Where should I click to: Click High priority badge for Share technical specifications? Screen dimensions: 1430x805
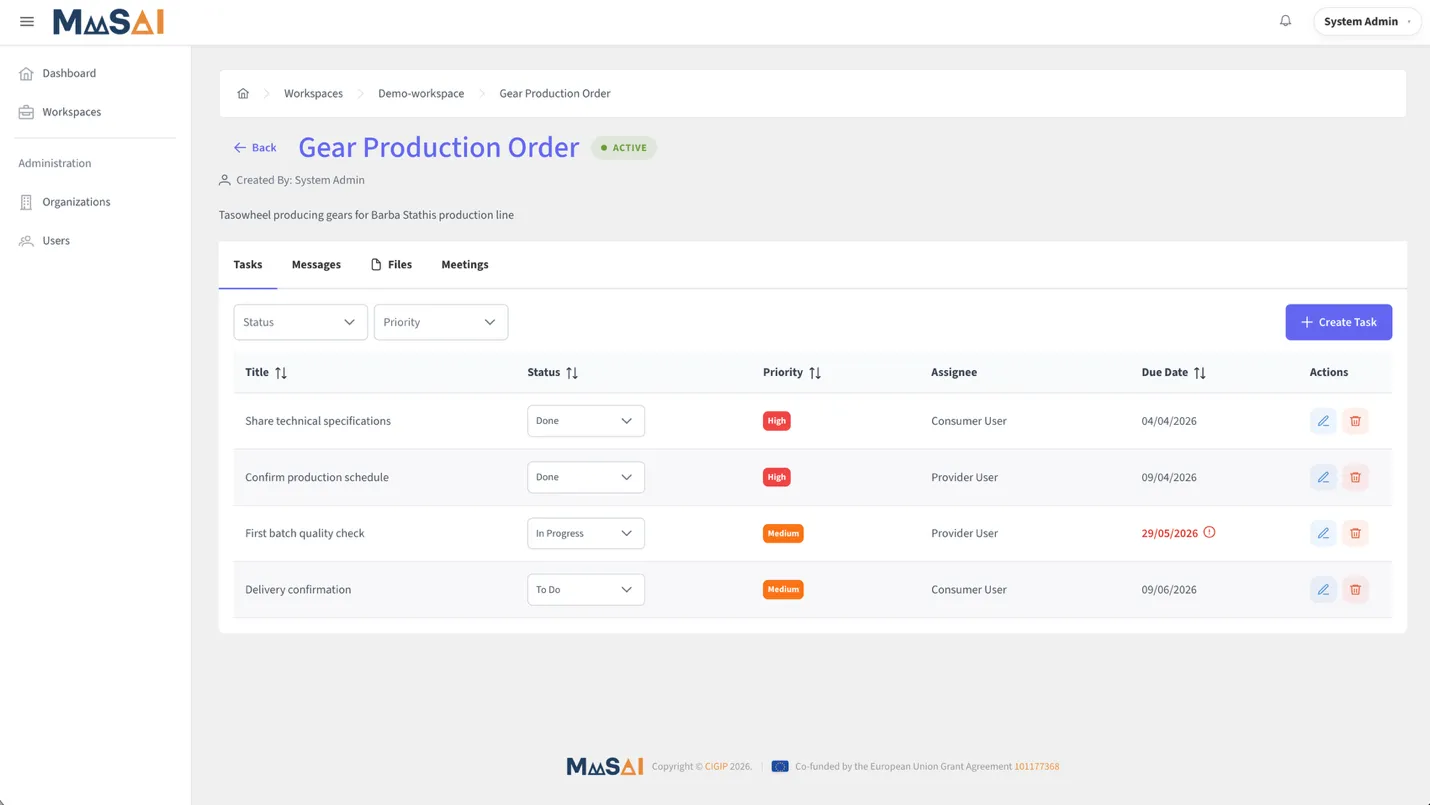click(777, 421)
